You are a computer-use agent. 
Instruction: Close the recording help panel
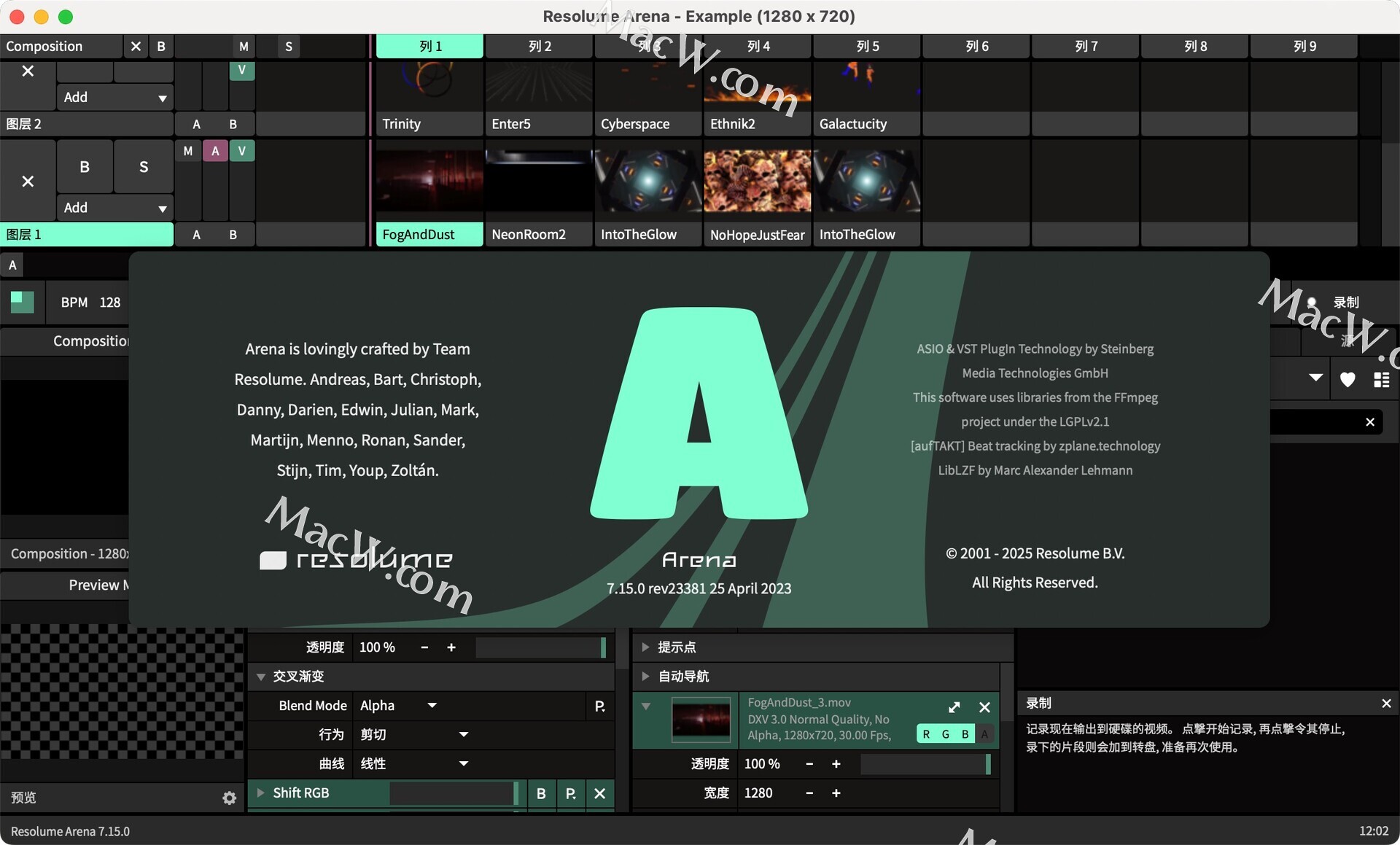click(x=1385, y=704)
